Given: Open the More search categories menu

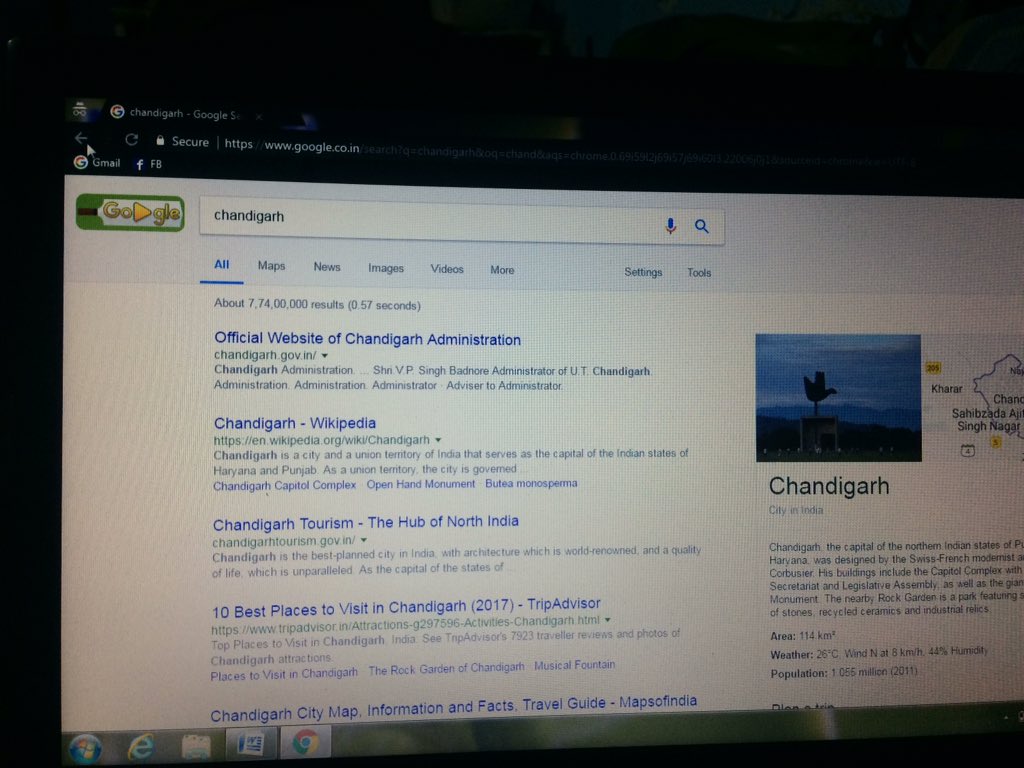Looking at the screenshot, I should 502,270.
